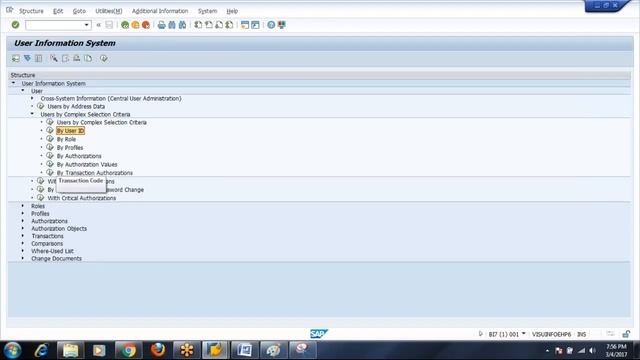Go to the previous page icon
This screenshot has width=640, height=360.
pos(209,25)
